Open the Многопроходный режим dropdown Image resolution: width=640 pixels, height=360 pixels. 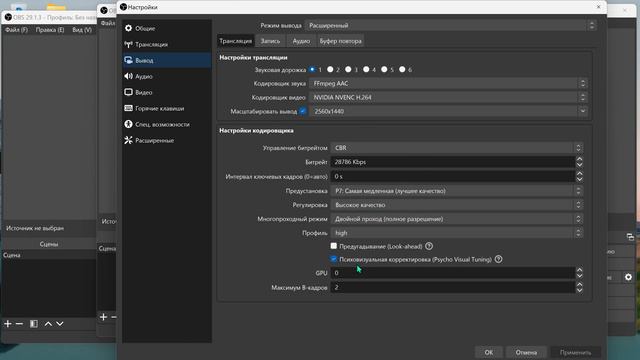pyautogui.click(x=457, y=219)
